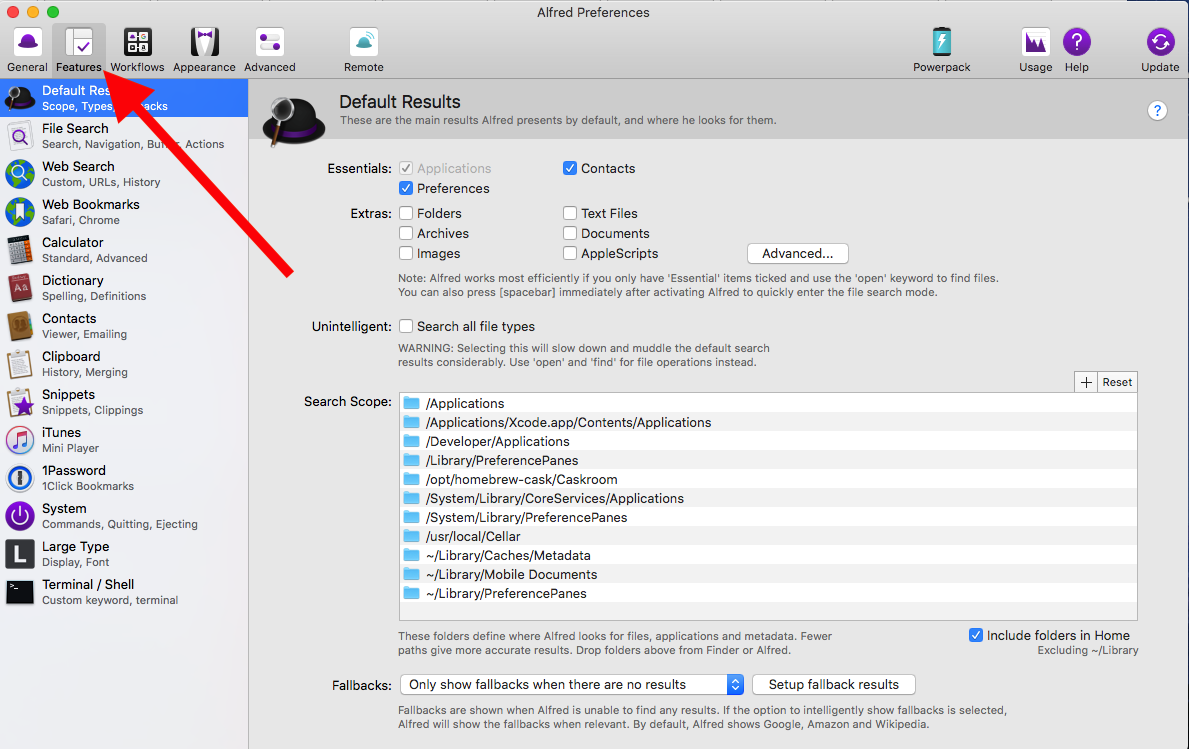This screenshot has height=749, width=1189.
Task: Select 1Password in the sidebar
Action: [x=124, y=478]
